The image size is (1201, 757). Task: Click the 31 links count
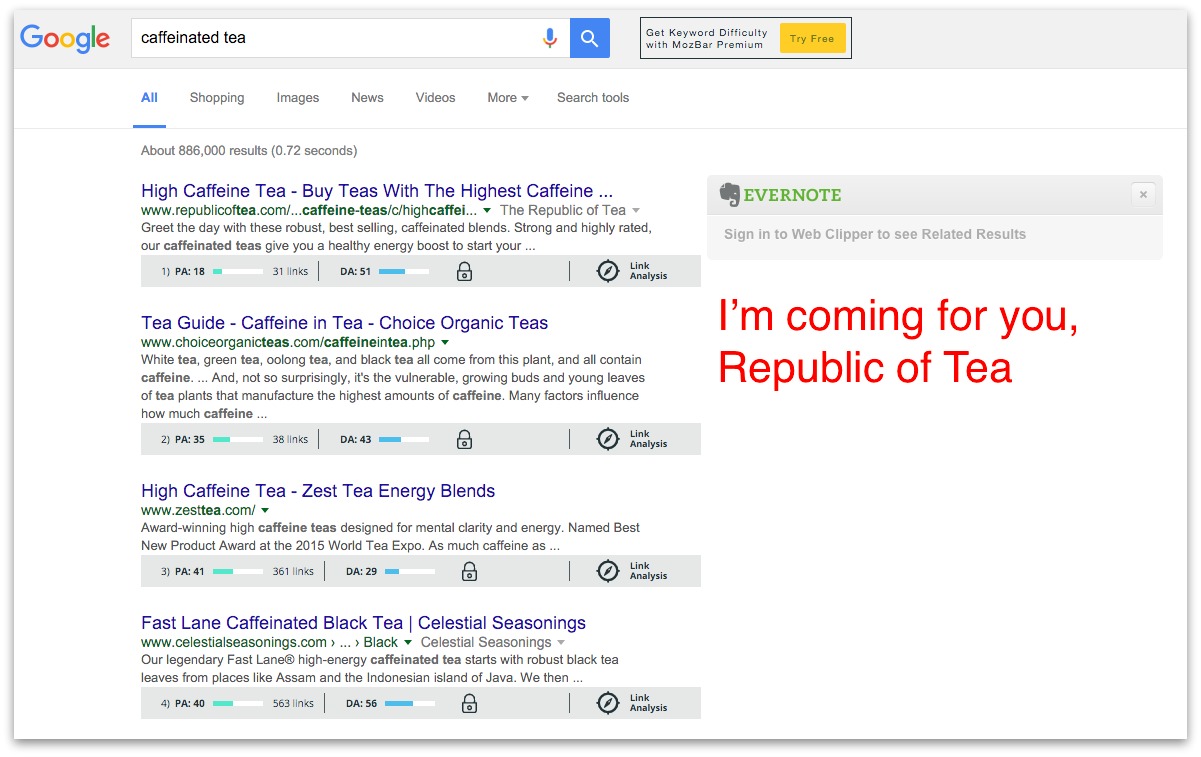290,271
